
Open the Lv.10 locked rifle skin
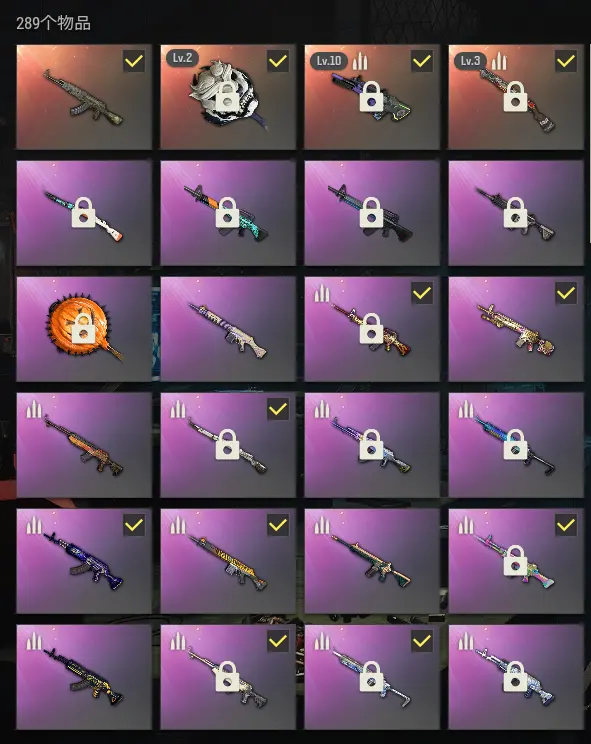[372, 97]
